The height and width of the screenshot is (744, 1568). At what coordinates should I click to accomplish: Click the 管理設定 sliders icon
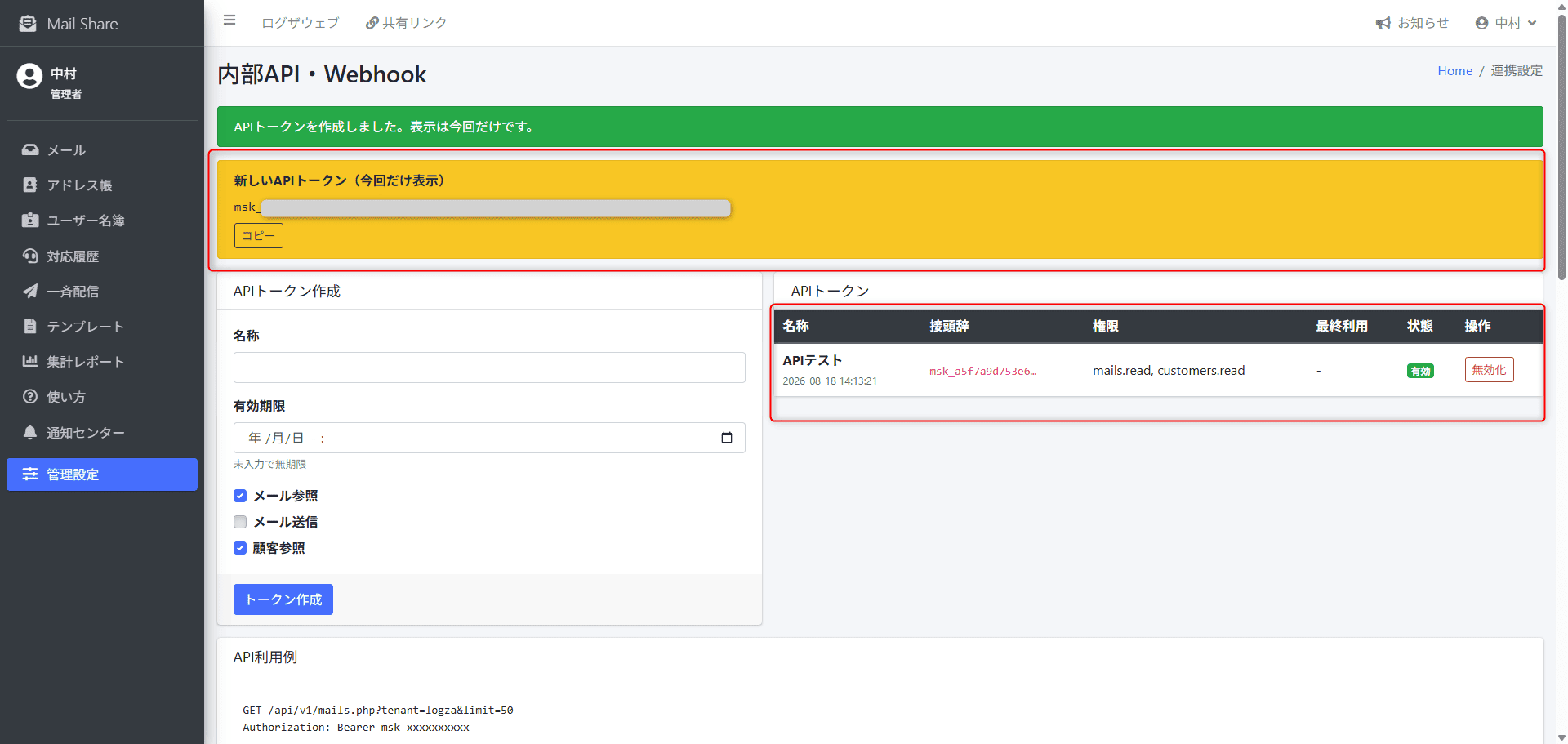point(30,474)
